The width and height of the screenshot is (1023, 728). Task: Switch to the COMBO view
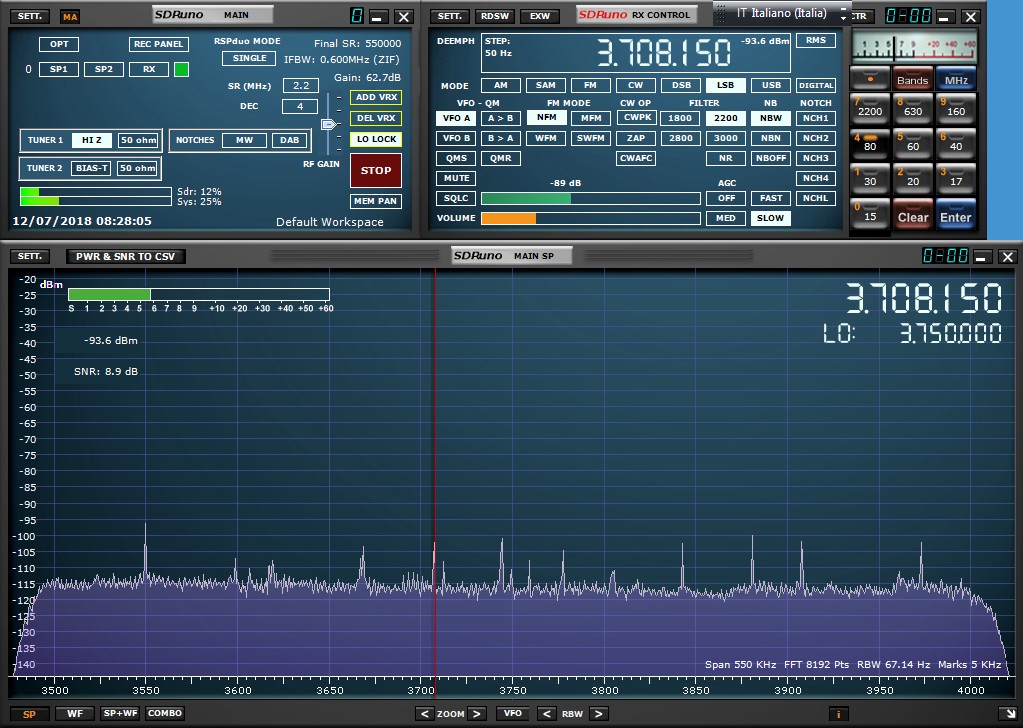tap(165, 714)
